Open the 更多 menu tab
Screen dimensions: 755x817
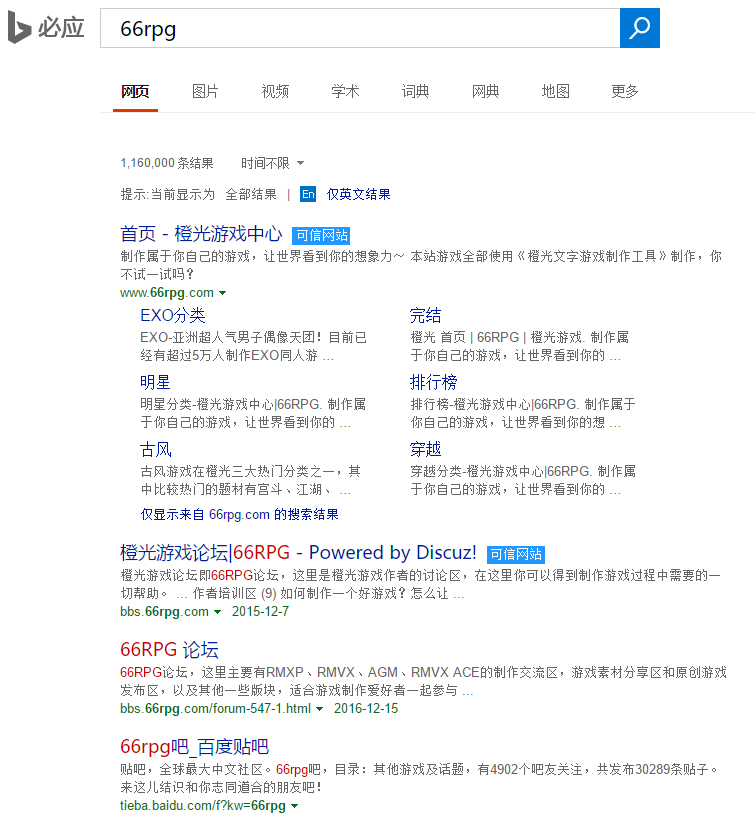[625, 92]
